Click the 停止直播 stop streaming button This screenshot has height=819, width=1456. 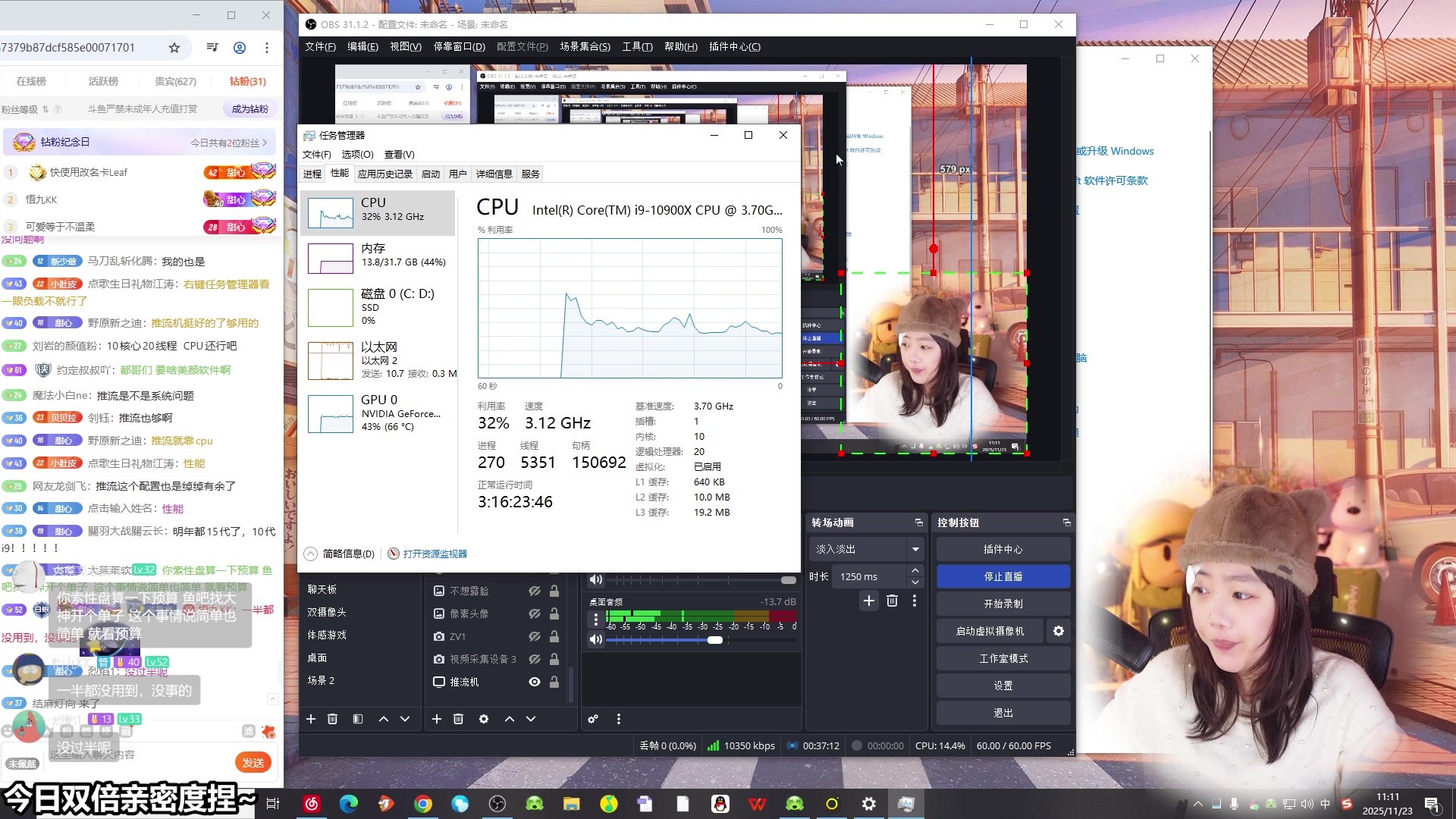pyautogui.click(x=1003, y=576)
